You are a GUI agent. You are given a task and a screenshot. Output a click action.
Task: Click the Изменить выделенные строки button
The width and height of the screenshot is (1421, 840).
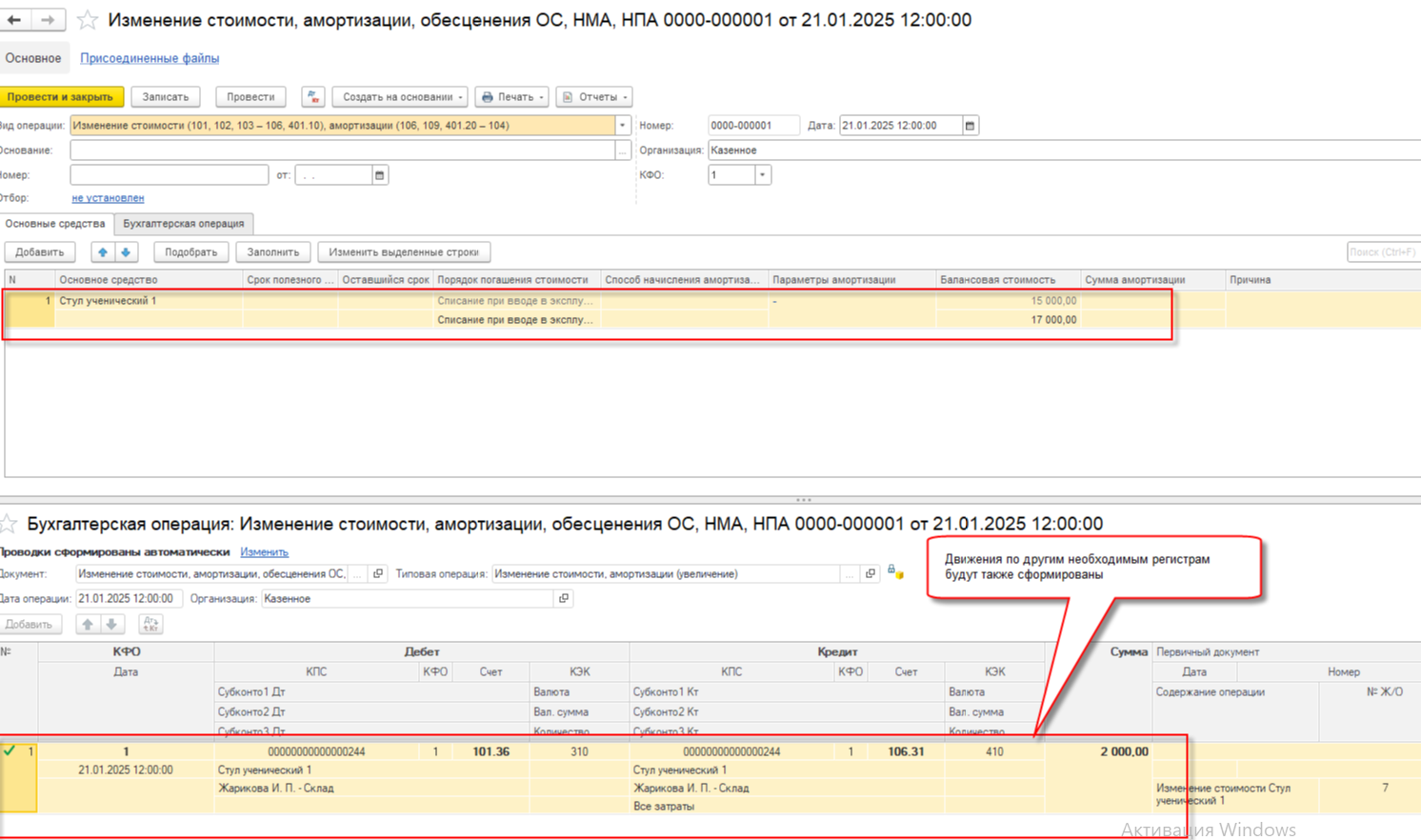(404, 252)
